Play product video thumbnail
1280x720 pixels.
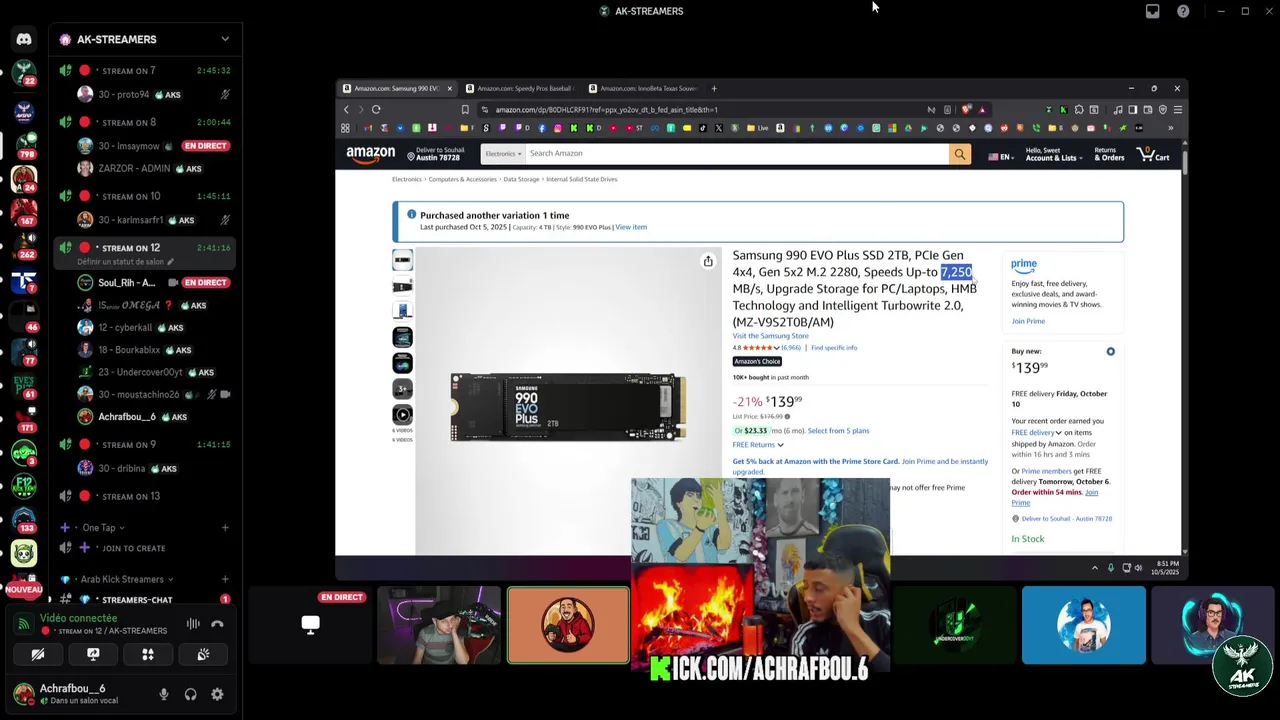[402, 414]
